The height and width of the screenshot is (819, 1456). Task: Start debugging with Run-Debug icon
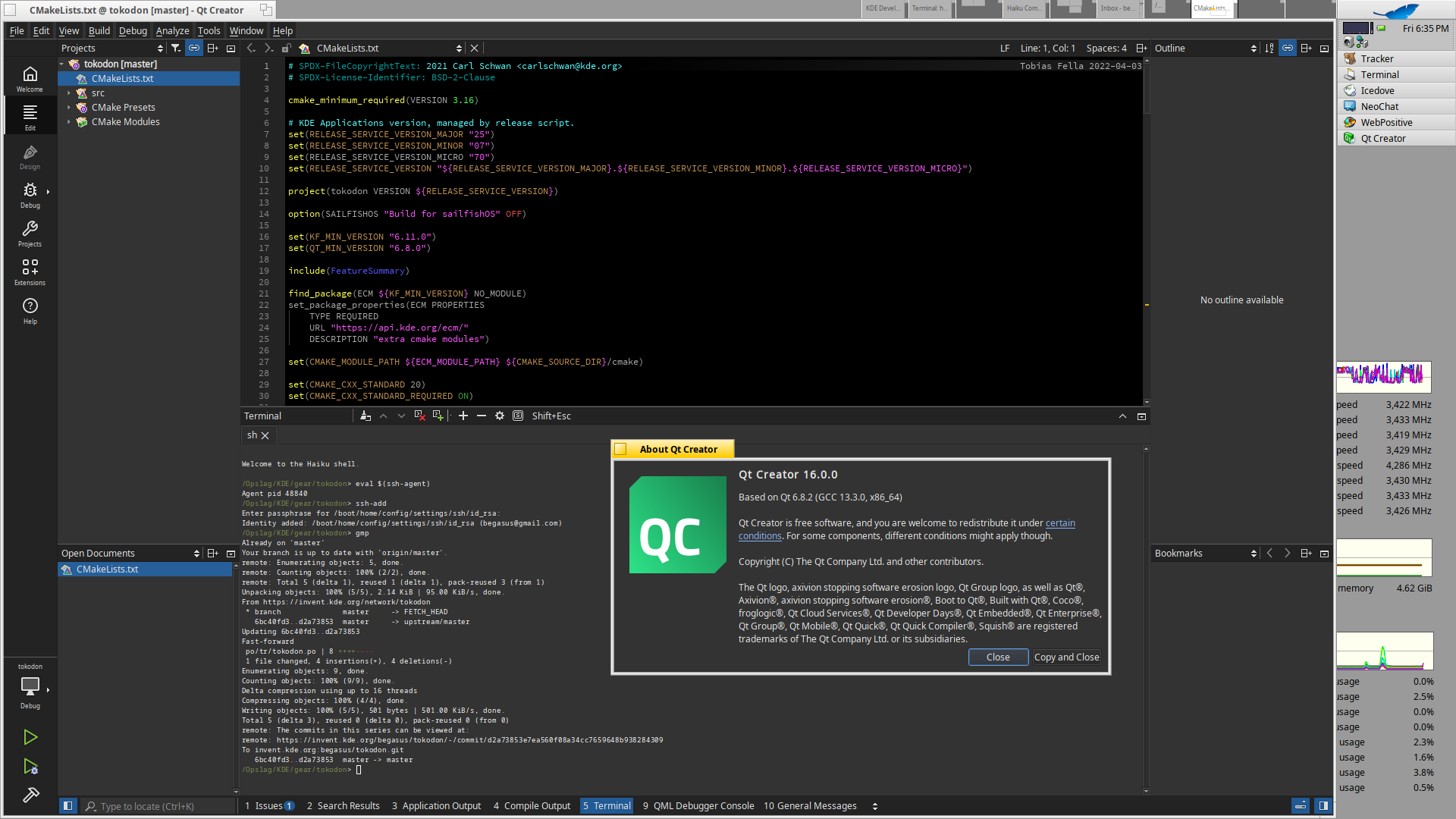(x=30, y=767)
